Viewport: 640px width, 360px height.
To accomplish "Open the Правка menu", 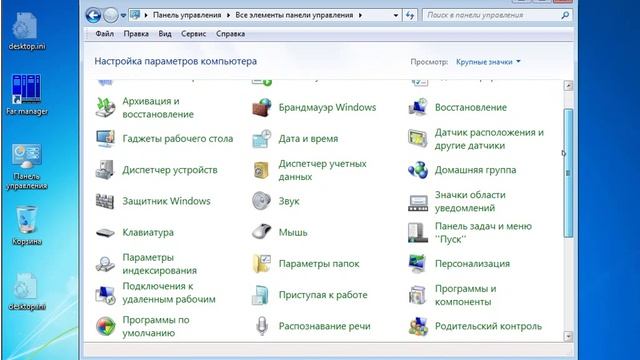I will tap(136, 34).
